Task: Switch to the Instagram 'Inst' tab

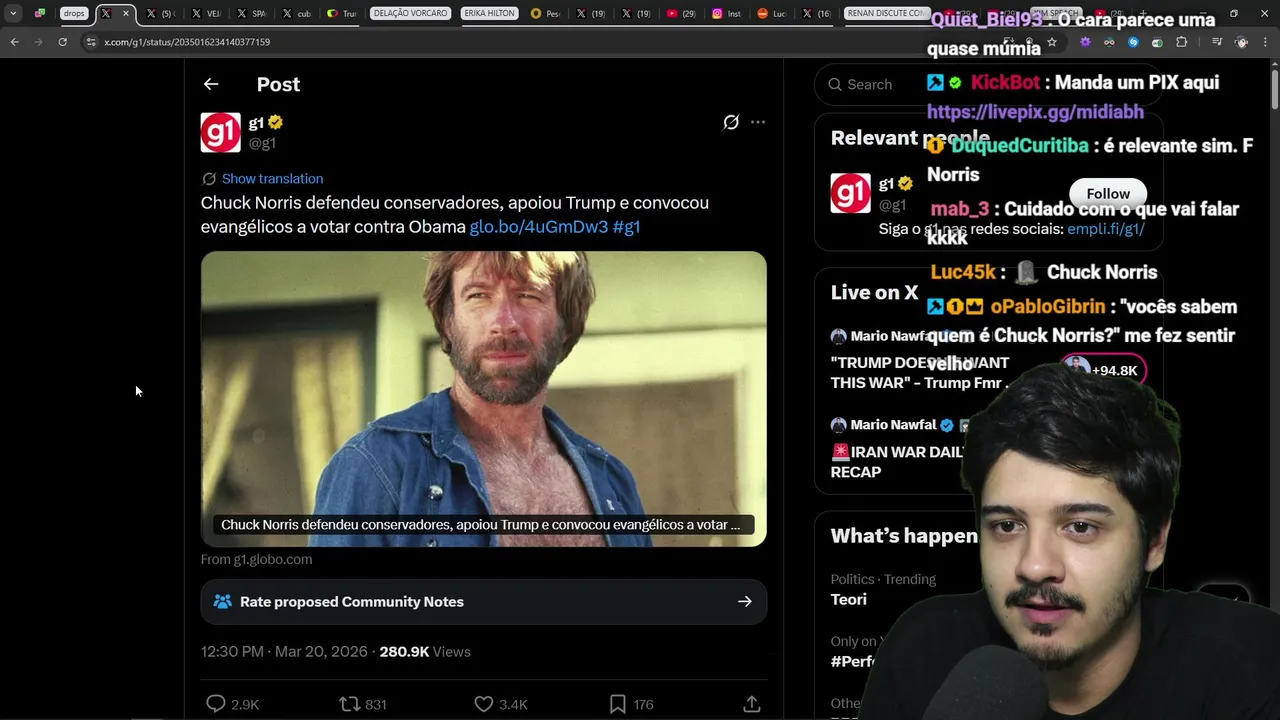Action: pos(727,14)
